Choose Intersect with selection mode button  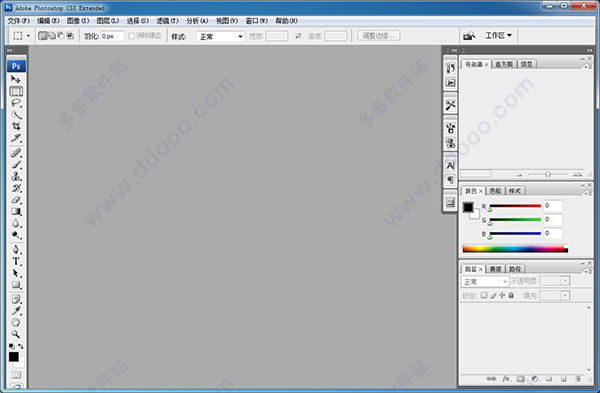(70, 36)
